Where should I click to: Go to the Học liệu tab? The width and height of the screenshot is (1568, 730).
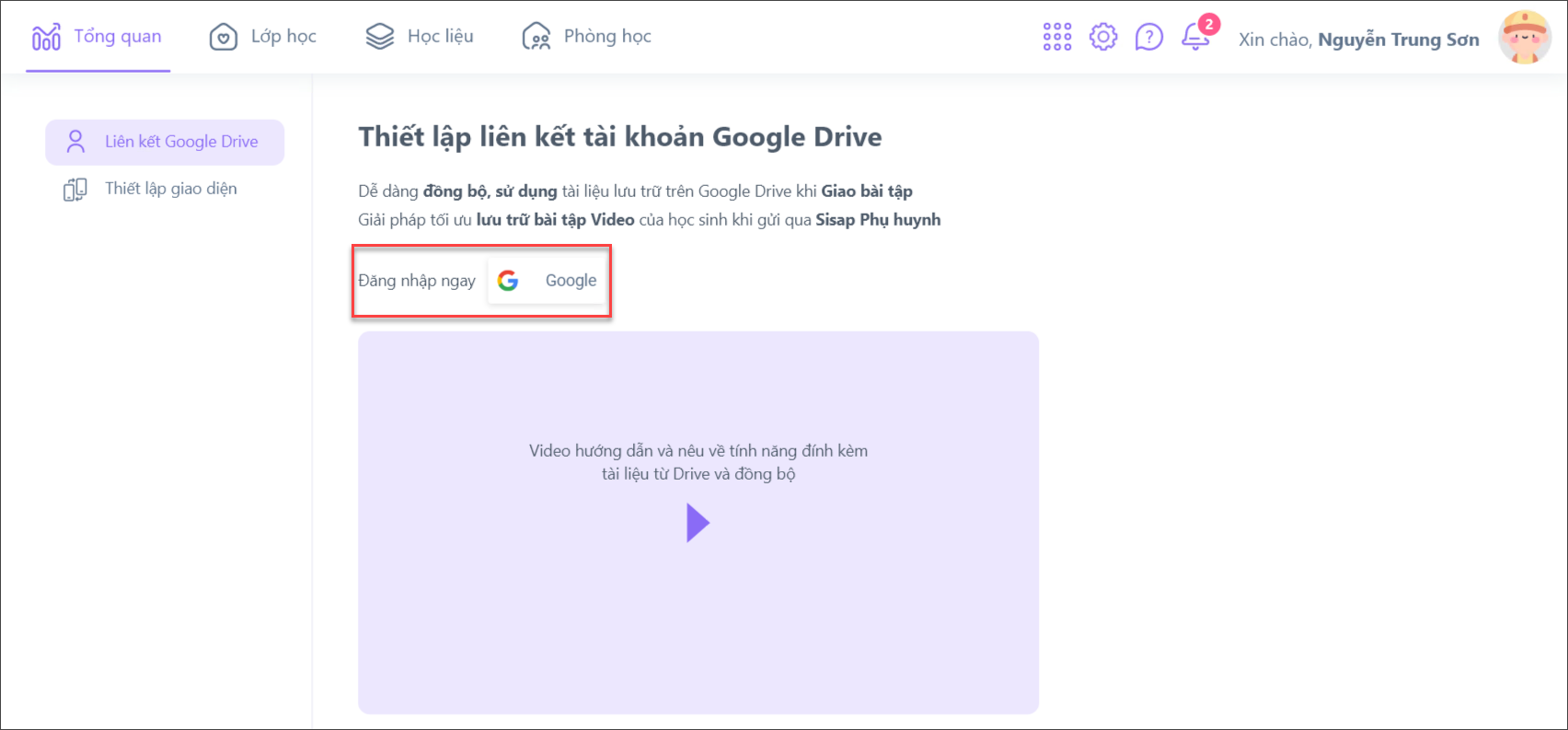pyautogui.click(x=440, y=37)
